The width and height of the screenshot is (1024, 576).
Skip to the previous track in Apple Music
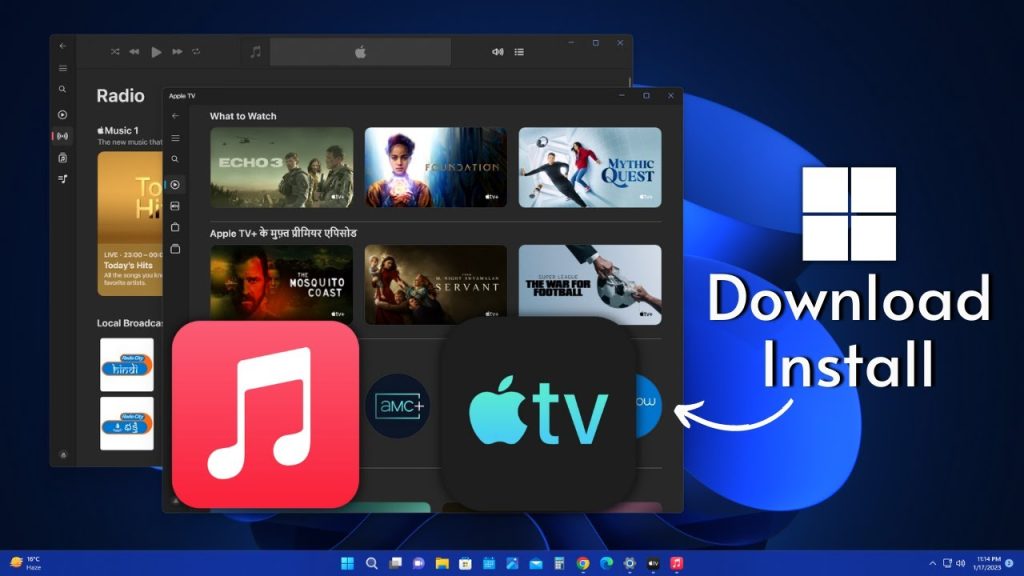click(135, 52)
